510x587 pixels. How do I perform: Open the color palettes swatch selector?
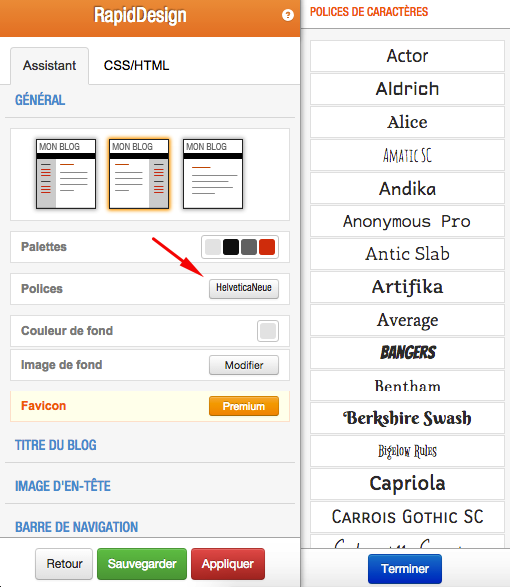(240, 247)
